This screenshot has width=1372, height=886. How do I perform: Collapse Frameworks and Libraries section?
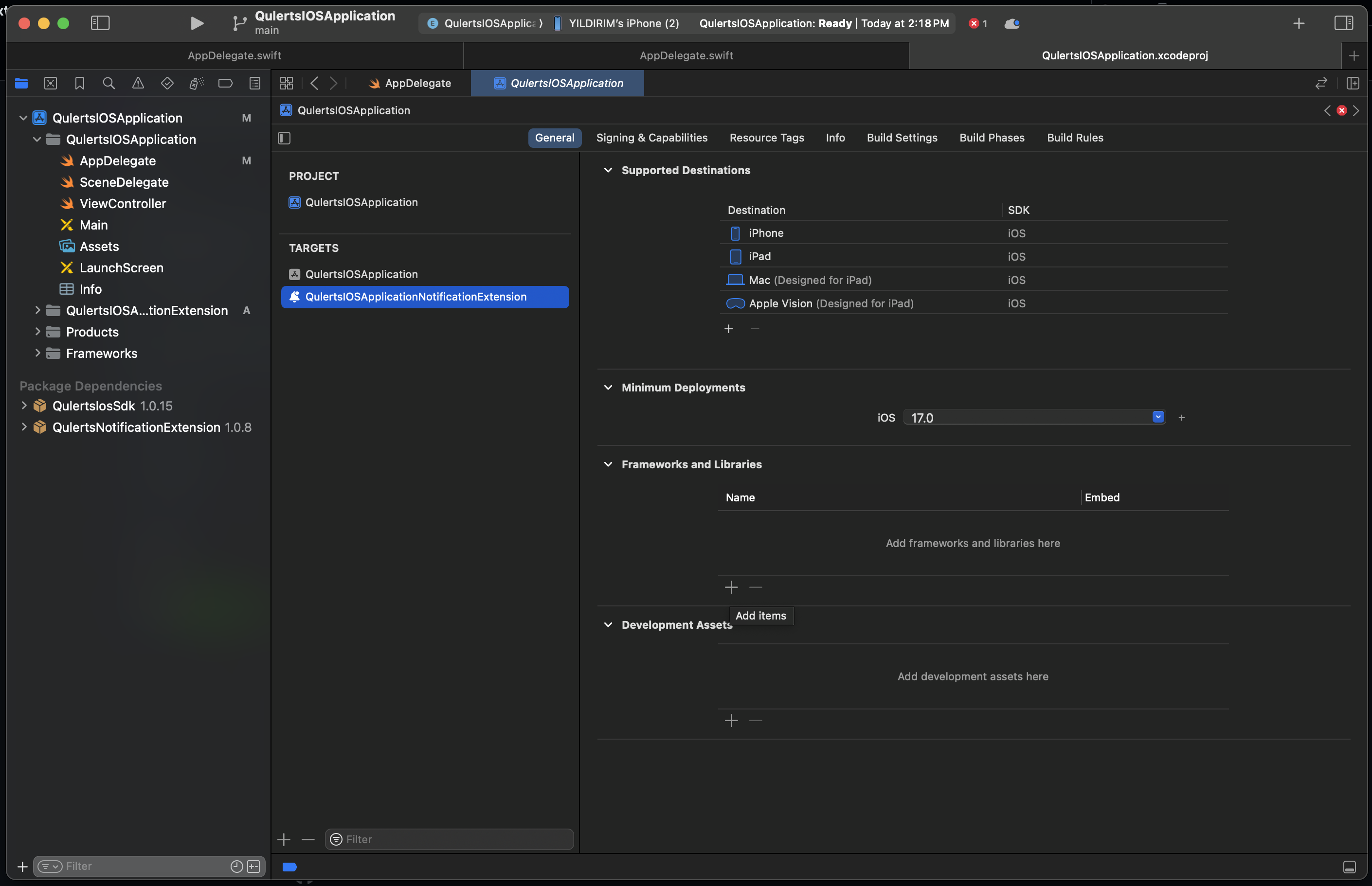point(608,464)
